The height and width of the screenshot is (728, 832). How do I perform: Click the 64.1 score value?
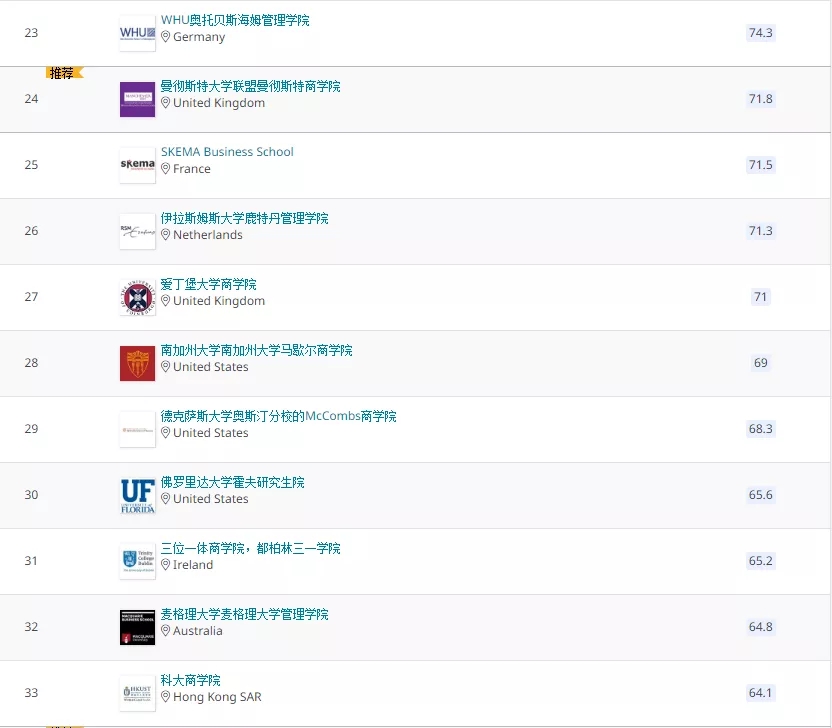(x=760, y=693)
